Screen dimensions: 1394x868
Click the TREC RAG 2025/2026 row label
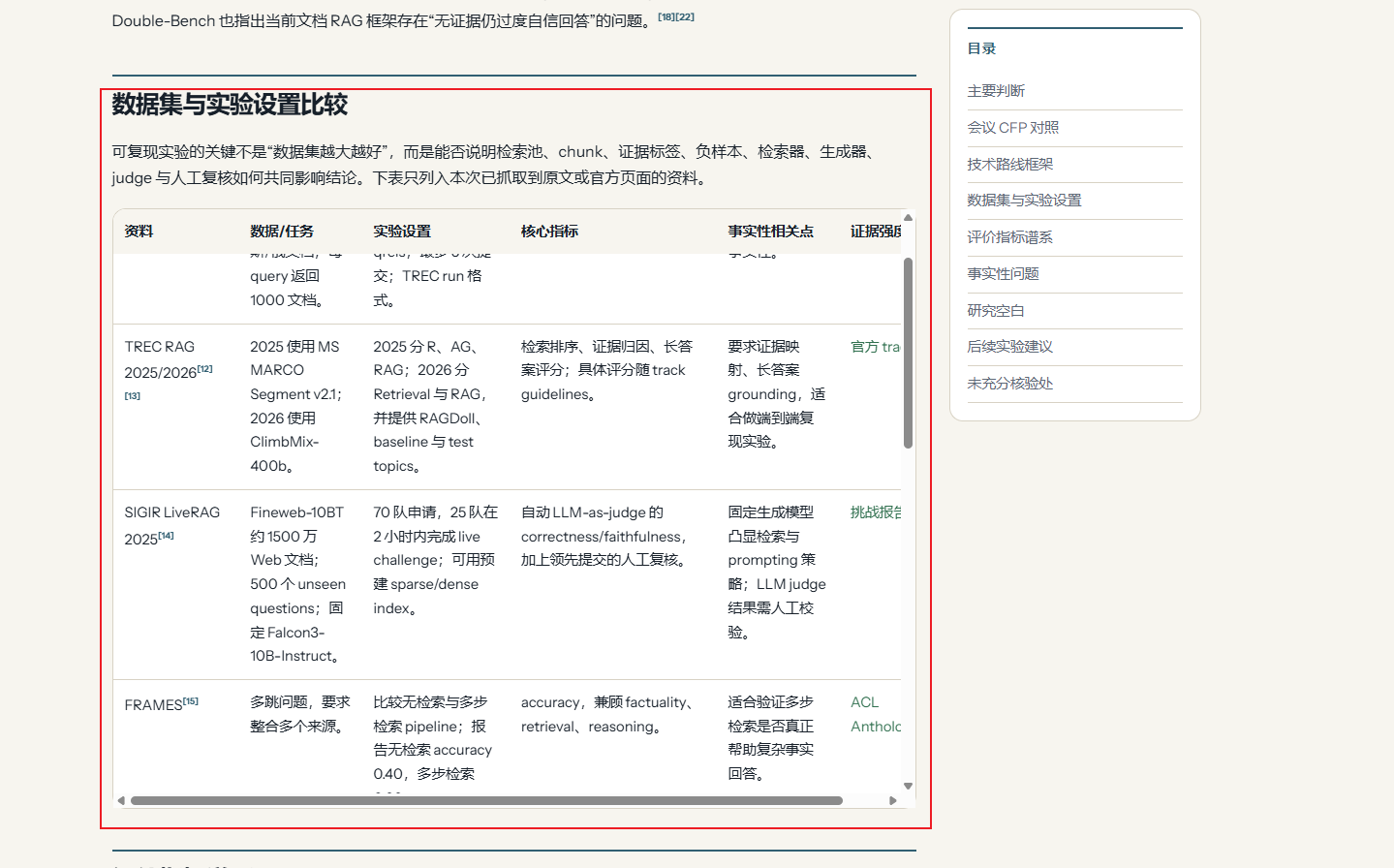coord(168,359)
